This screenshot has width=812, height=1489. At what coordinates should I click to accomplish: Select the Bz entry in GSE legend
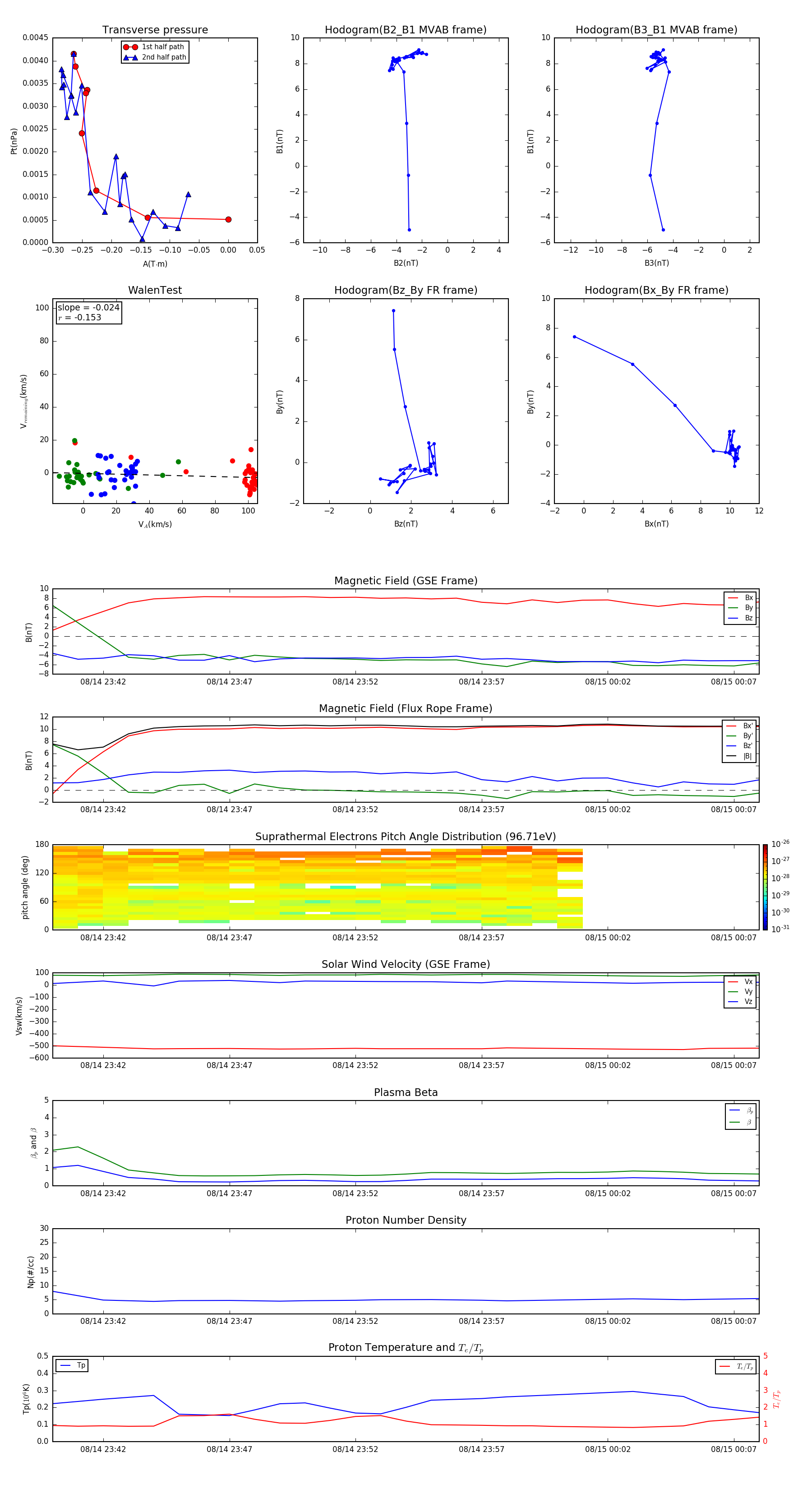741,618
